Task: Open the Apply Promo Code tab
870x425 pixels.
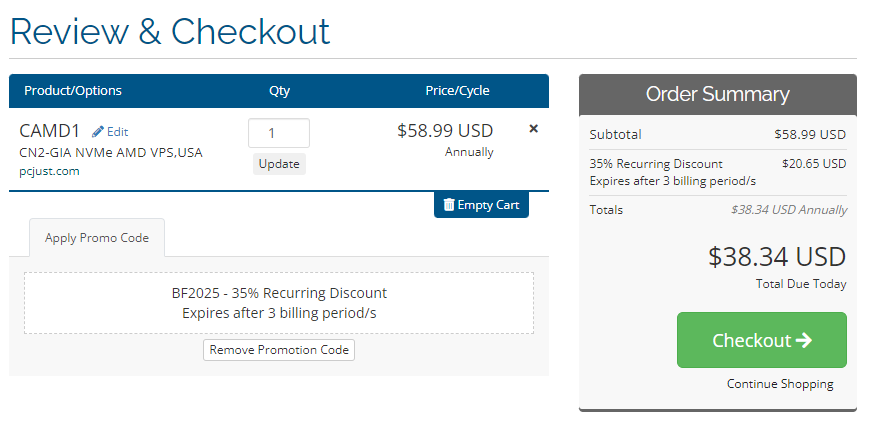Action: click(x=97, y=238)
